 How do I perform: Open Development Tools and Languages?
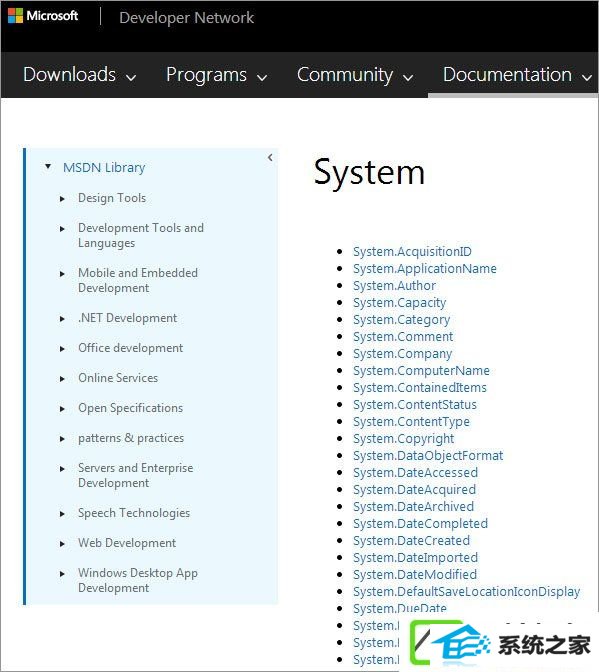141,235
